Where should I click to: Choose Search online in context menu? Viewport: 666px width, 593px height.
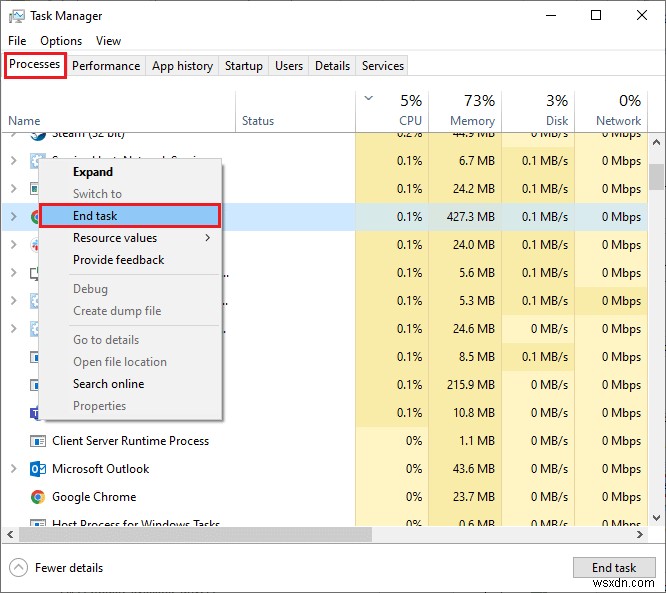click(x=130, y=384)
